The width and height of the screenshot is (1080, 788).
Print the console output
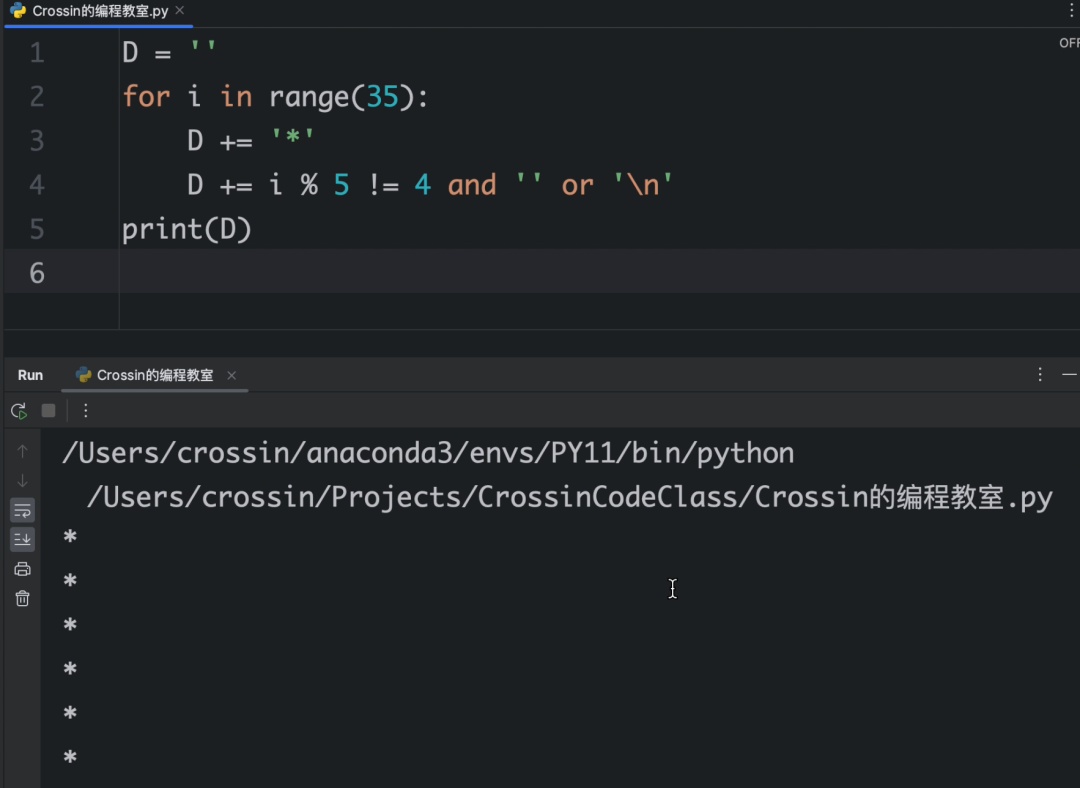pos(22,569)
